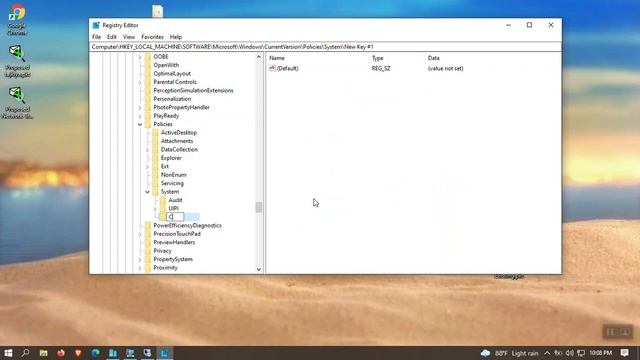Screen dimensions: 640x360
Task: Select the OpenWith key folder icon
Action: click(x=148, y=65)
